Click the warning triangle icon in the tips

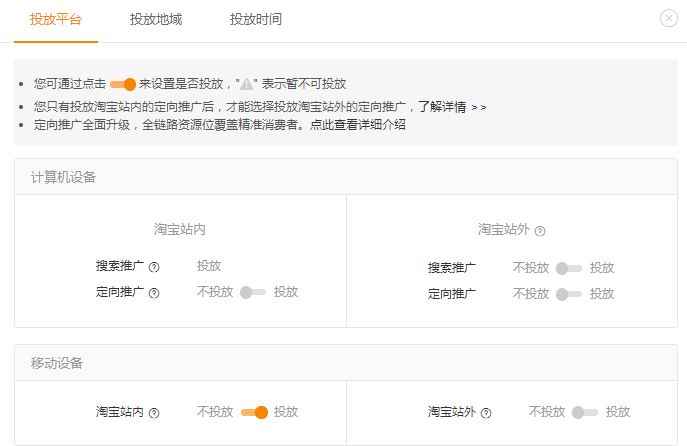(246, 84)
